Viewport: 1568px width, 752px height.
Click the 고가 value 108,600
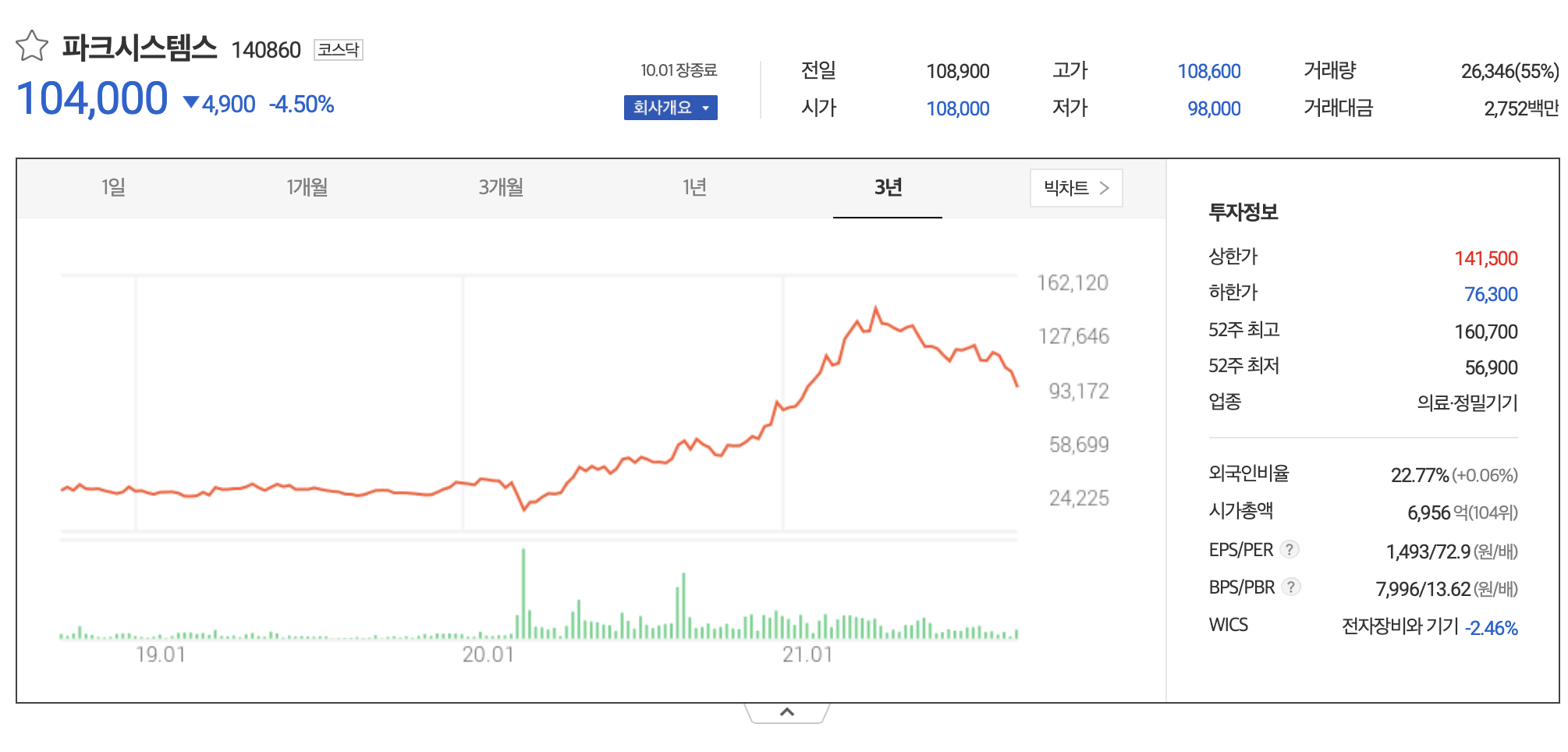click(1209, 71)
